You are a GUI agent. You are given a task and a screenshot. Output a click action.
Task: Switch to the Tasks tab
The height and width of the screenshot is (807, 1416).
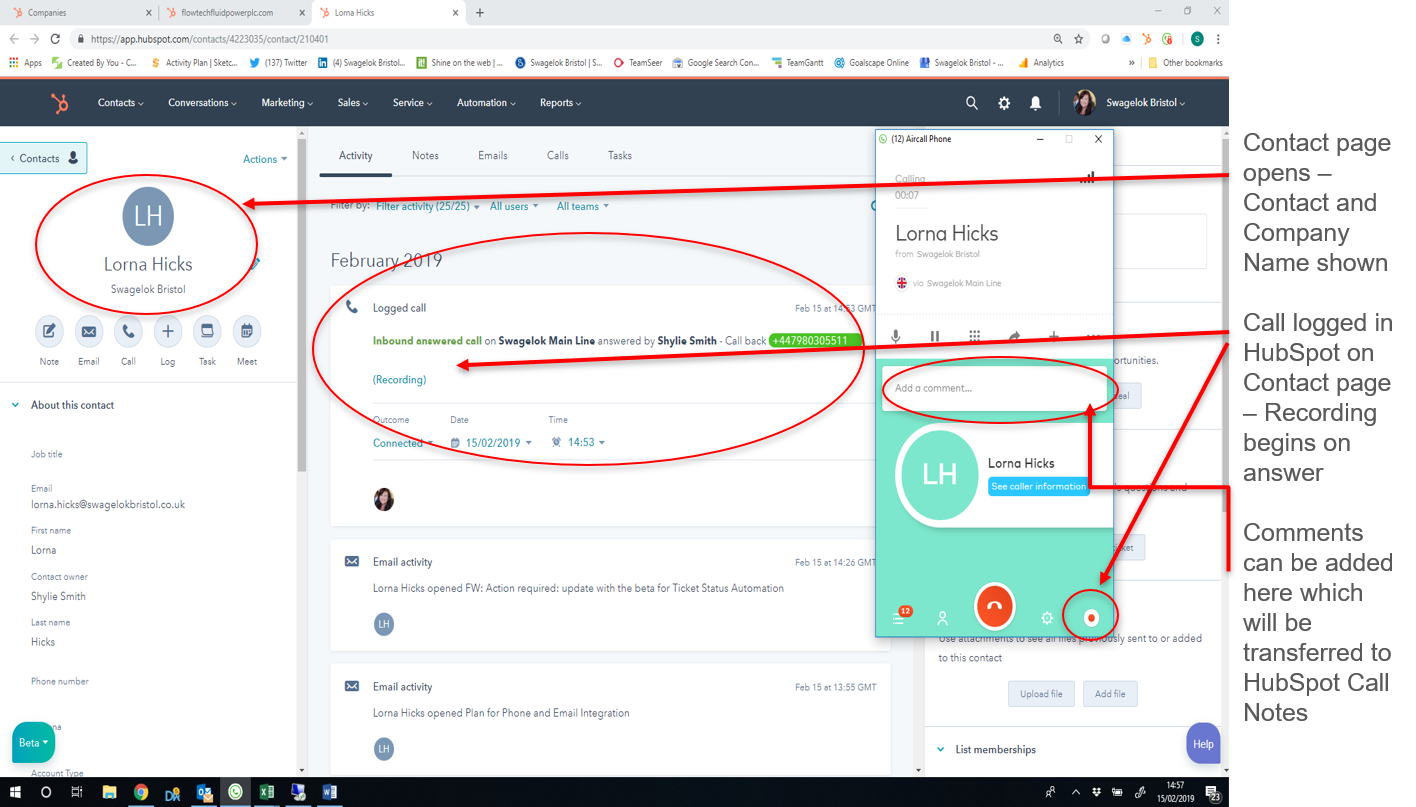click(x=620, y=156)
